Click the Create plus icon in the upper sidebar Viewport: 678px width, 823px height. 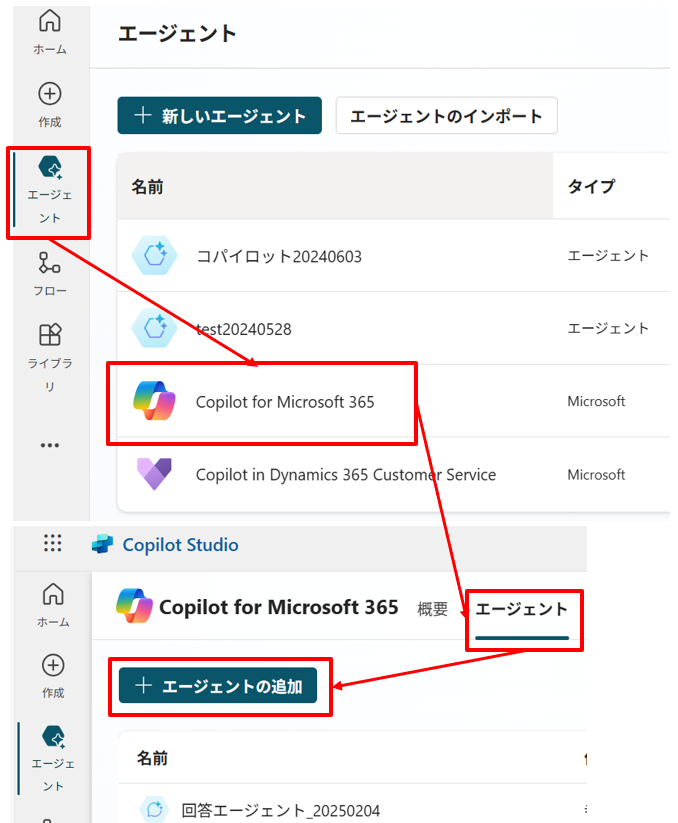tap(50, 94)
